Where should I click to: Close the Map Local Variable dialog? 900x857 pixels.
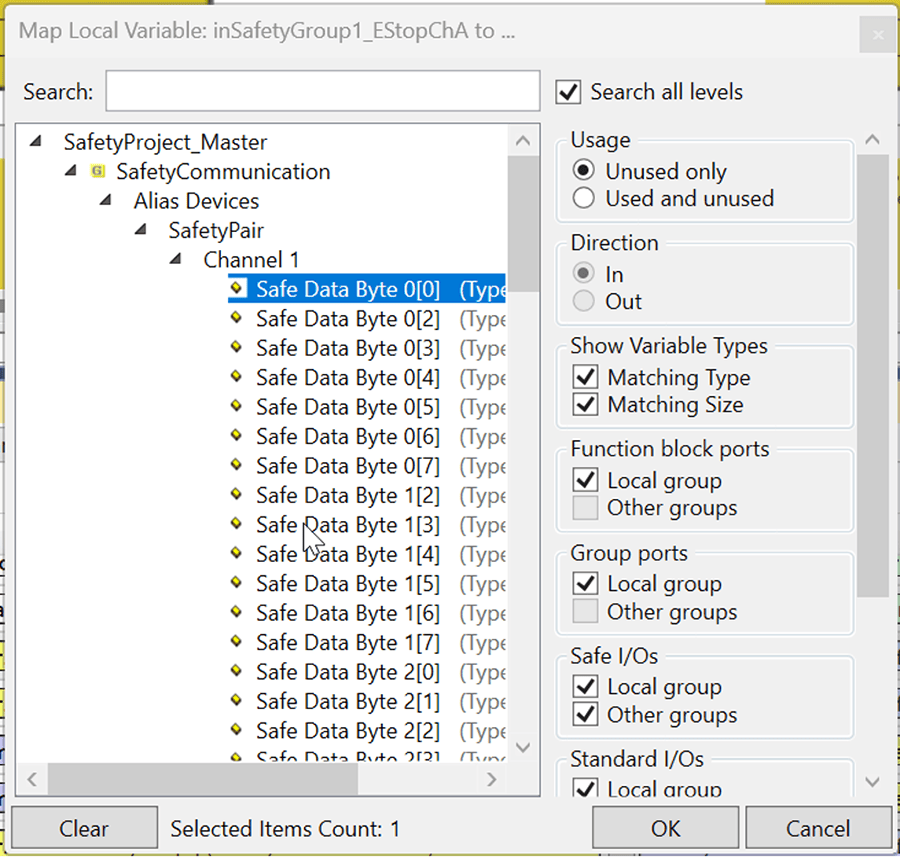tap(877, 35)
